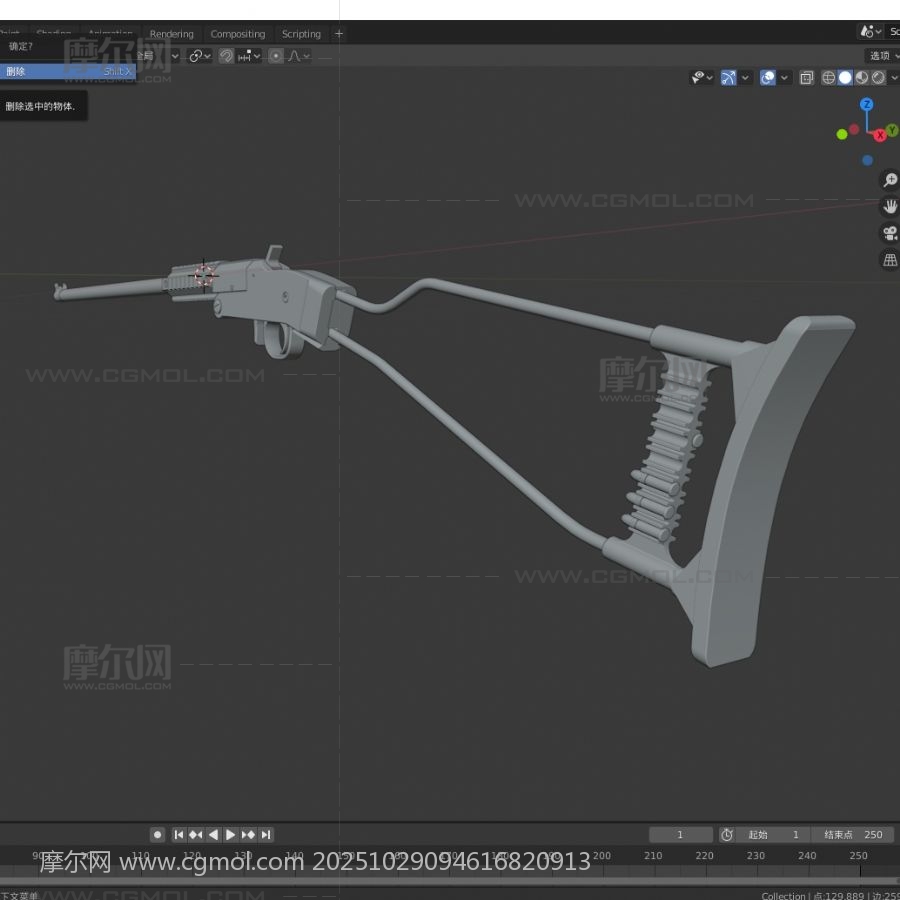Toggle the camera view icon
The width and height of the screenshot is (900, 900).
tap(889, 234)
